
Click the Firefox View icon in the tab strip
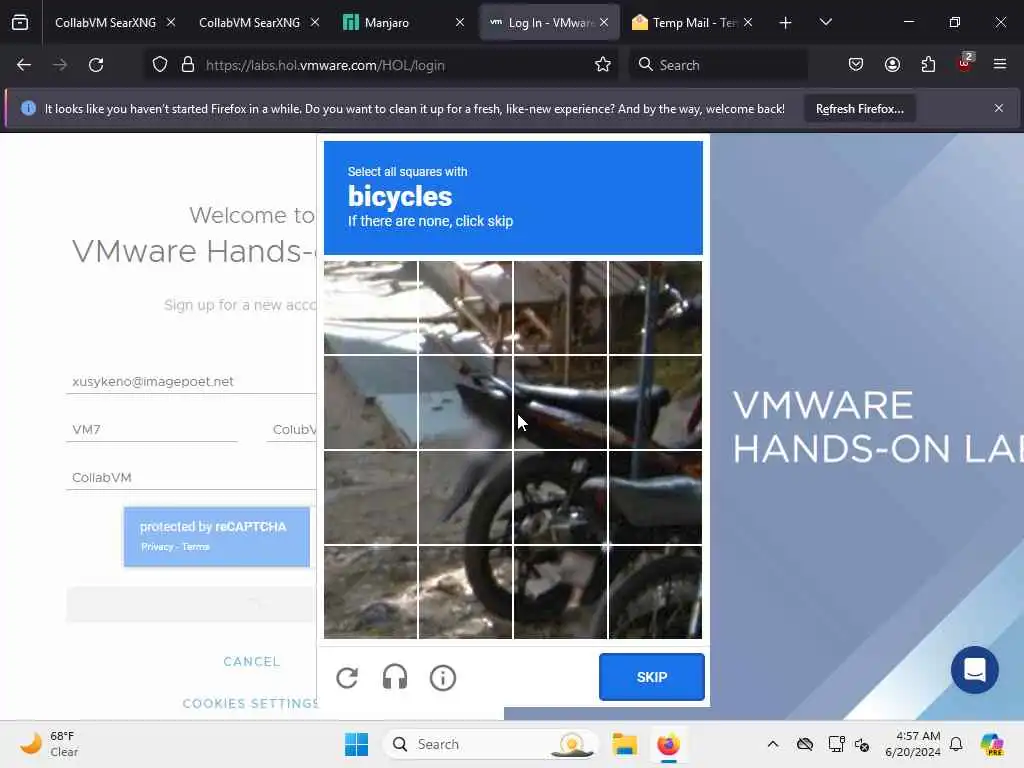click(20, 23)
